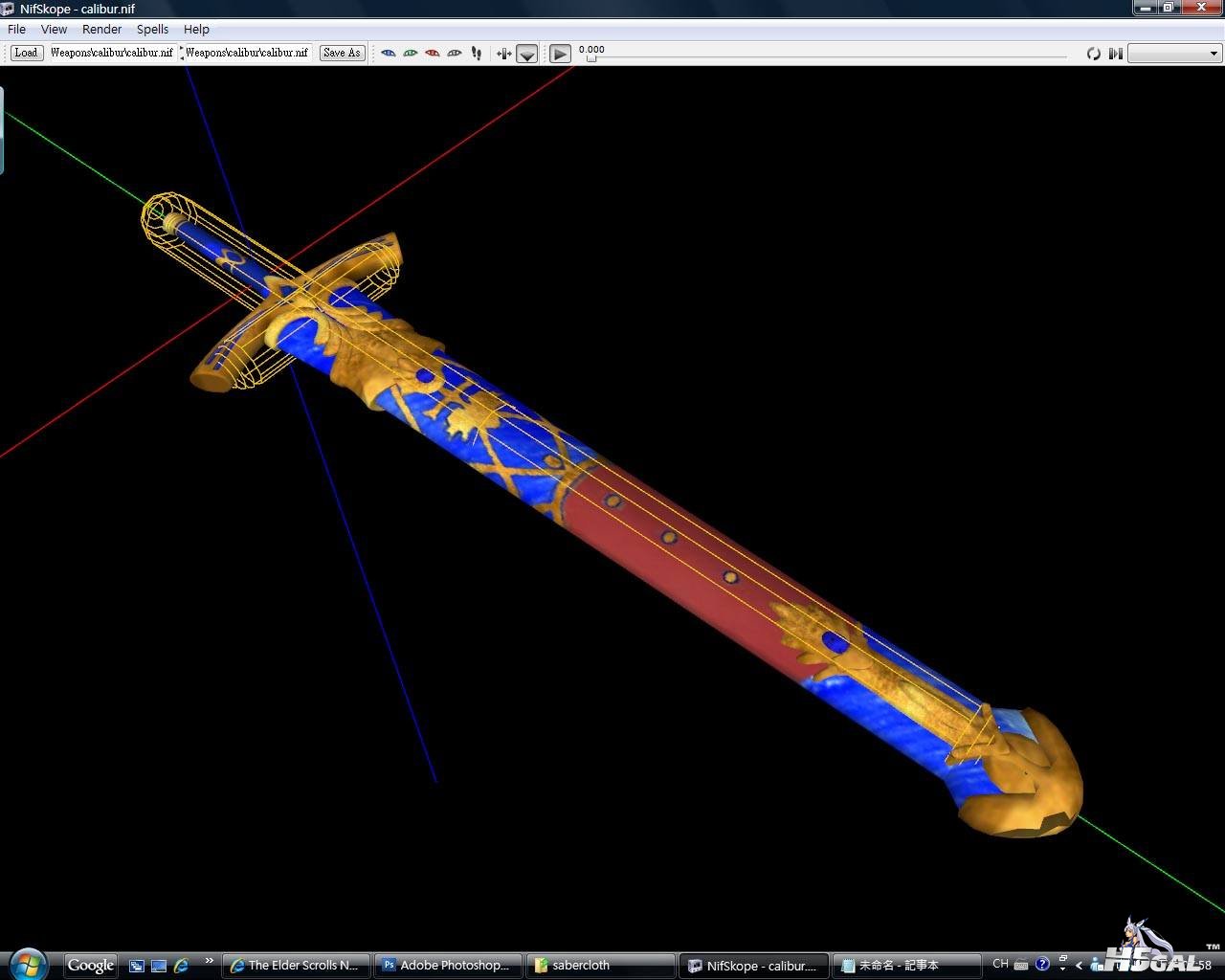The width and height of the screenshot is (1225, 980).
Task: Open the Help menu
Action: coord(196,29)
